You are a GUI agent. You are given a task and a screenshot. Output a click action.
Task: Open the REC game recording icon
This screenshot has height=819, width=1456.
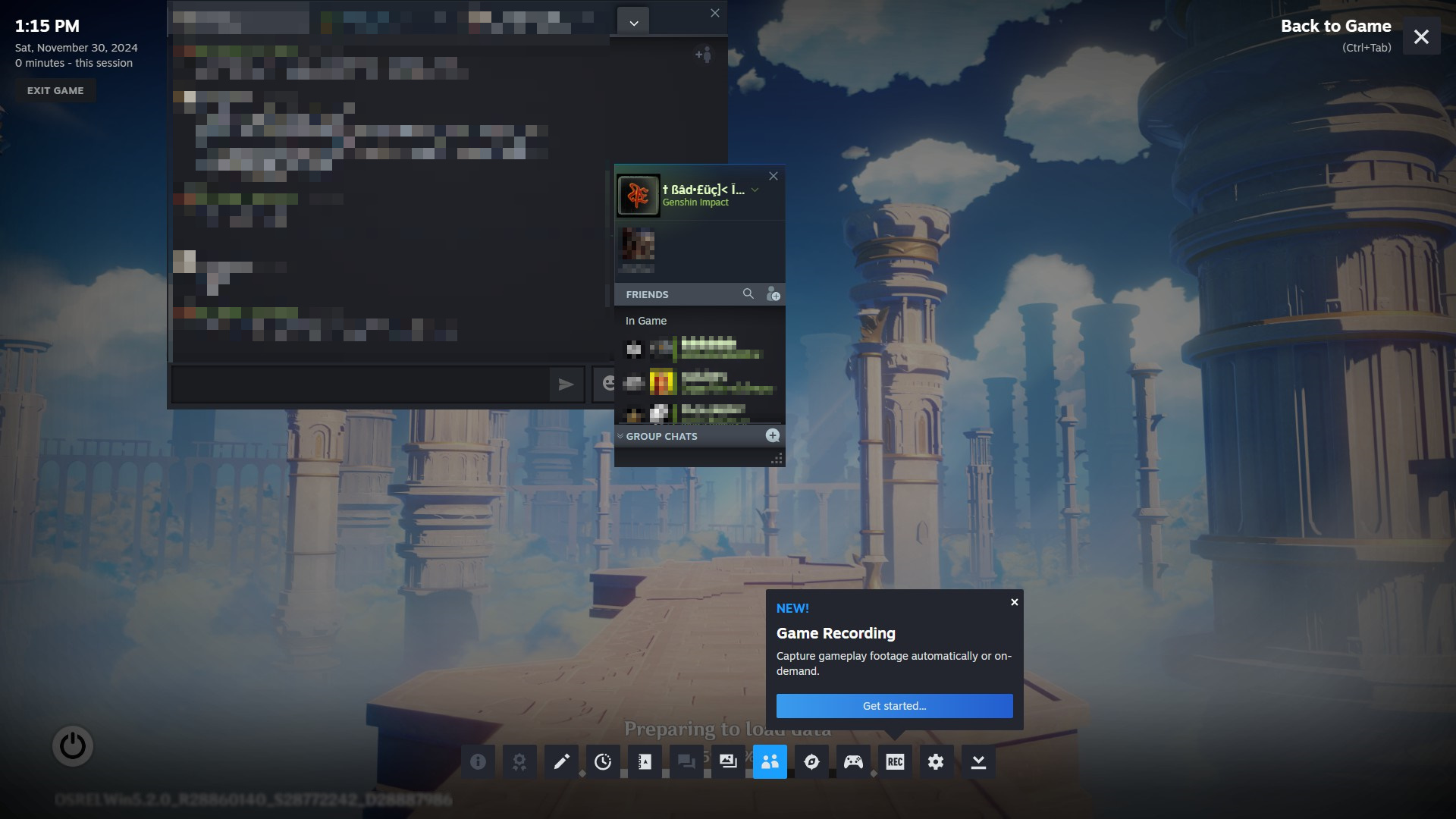coord(895,761)
